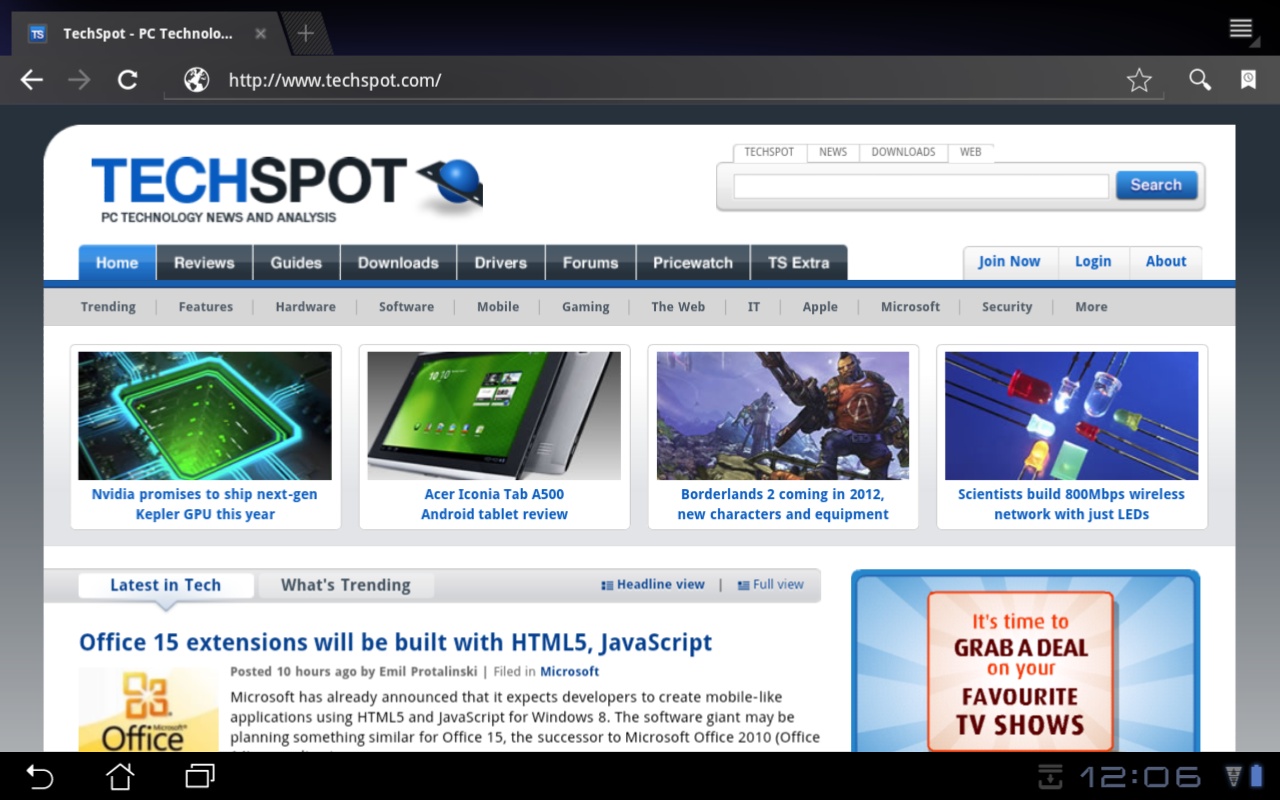1280x800 pixels.
Task: Select the NEWS search scope tab
Action: [833, 152]
